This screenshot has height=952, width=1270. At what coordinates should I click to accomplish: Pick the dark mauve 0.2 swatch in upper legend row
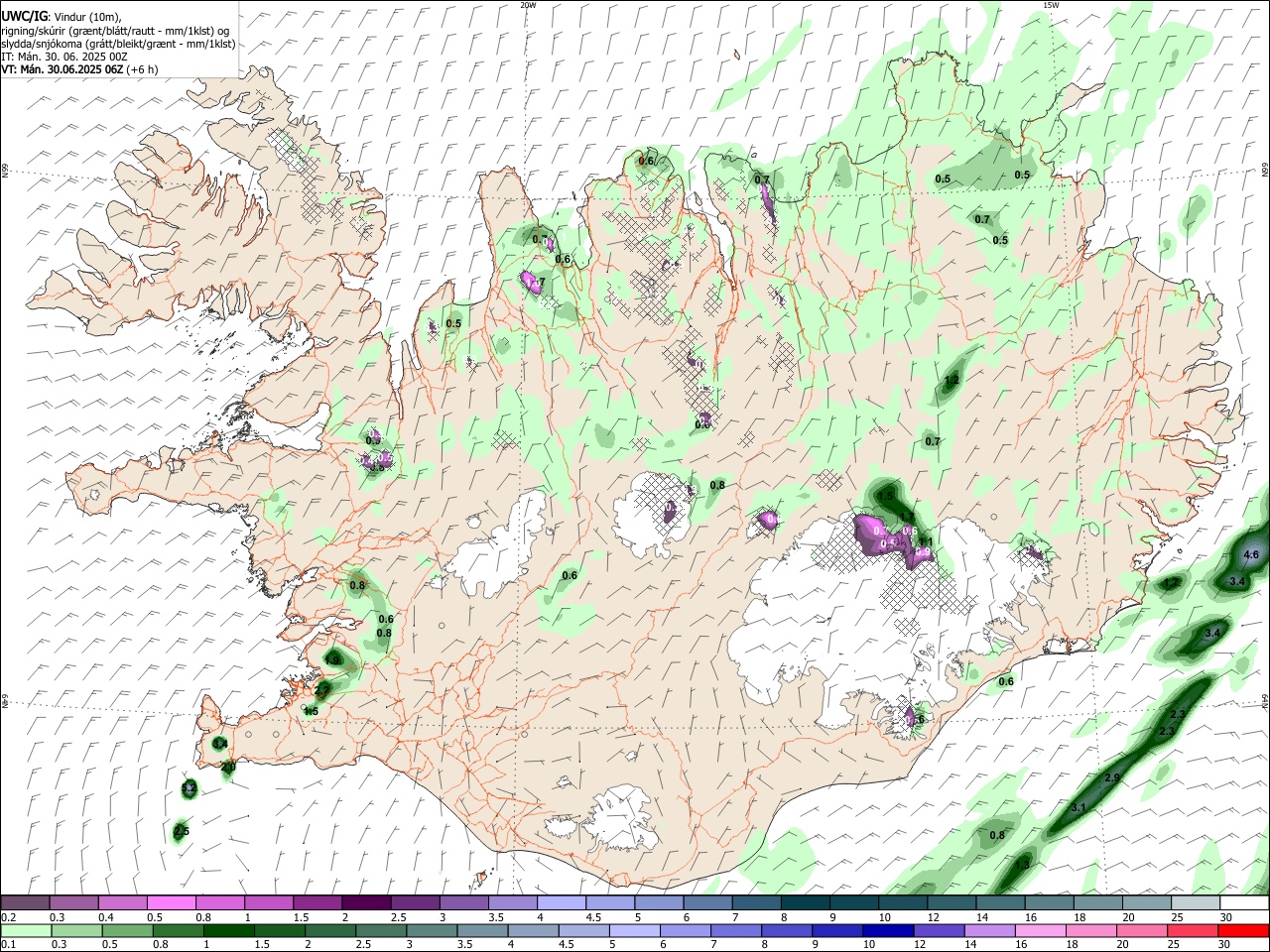[25, 902]
